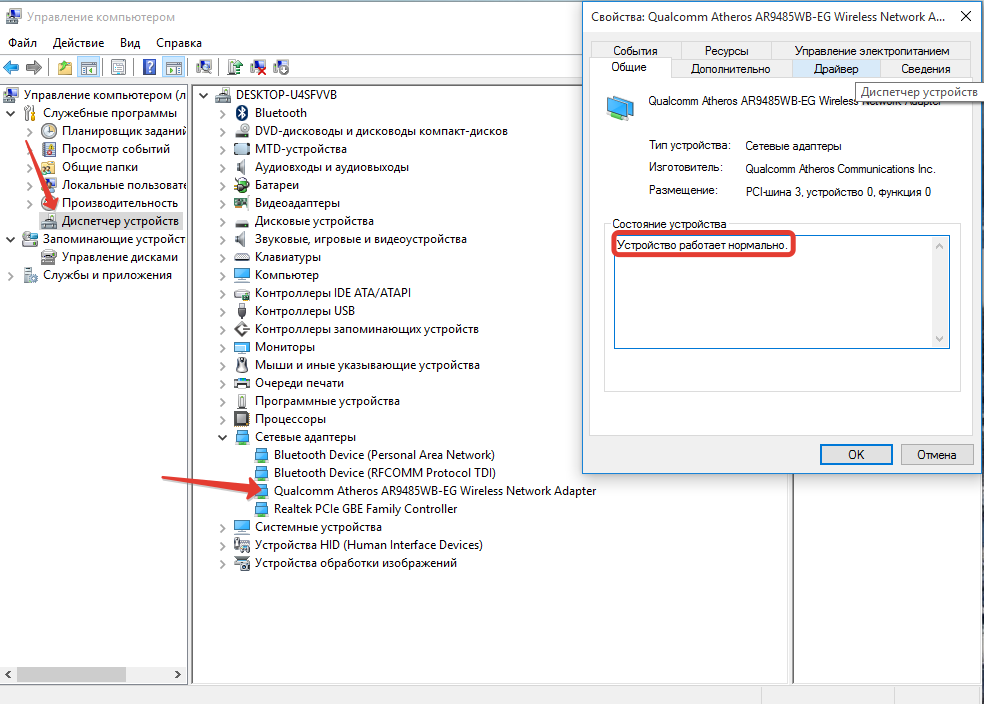This screenshot has width=984, height=704.
Task: Collapse the Сетевые адаптеры category
Action: (222, 437)
